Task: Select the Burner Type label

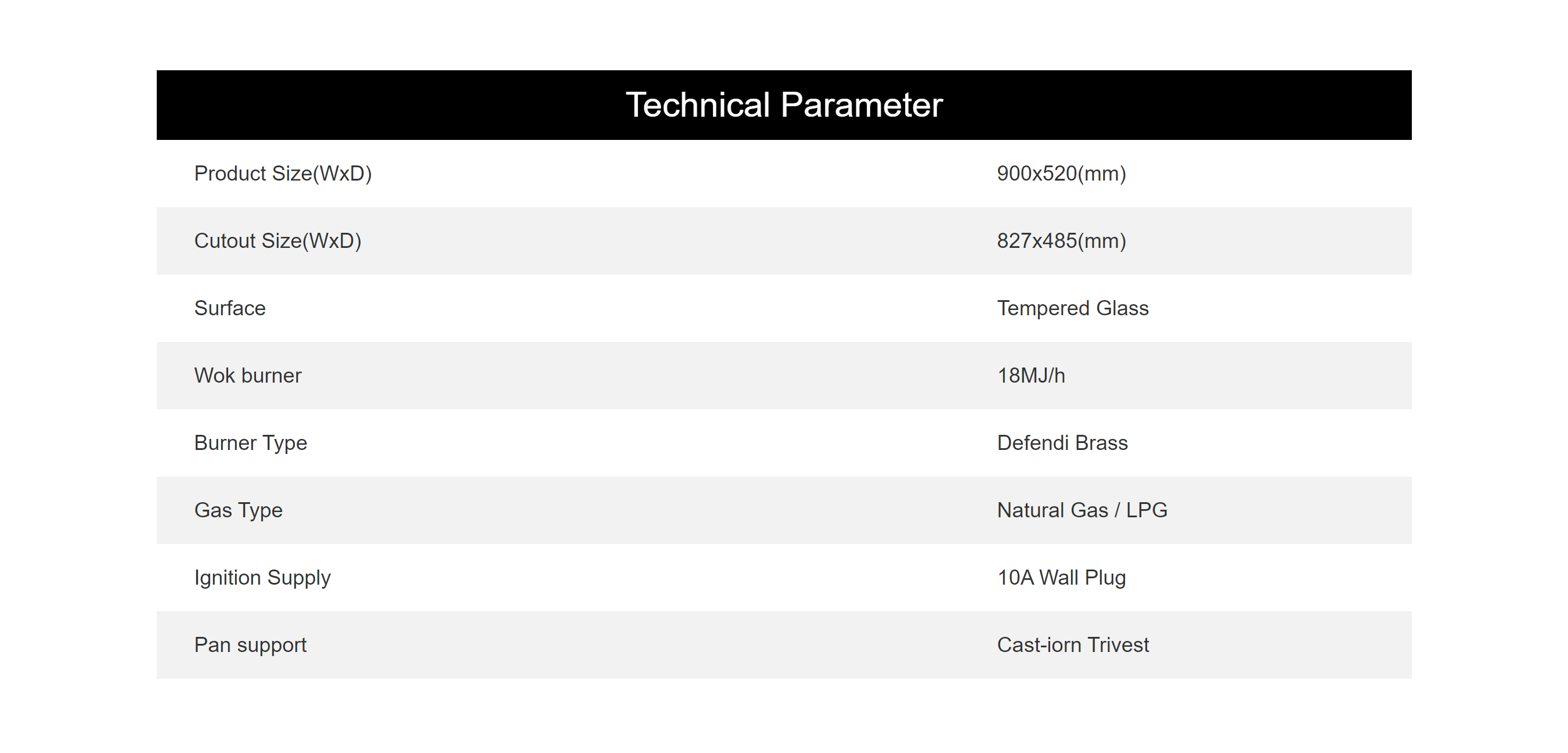Action: (251, 443)
